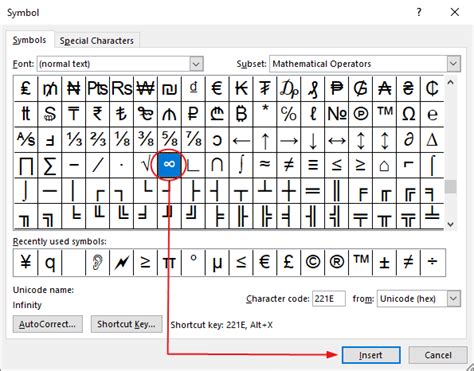Viewport: 474px width, 371px height.
Task: Choose the ear symbol in recently used
Action: point(97,262)
